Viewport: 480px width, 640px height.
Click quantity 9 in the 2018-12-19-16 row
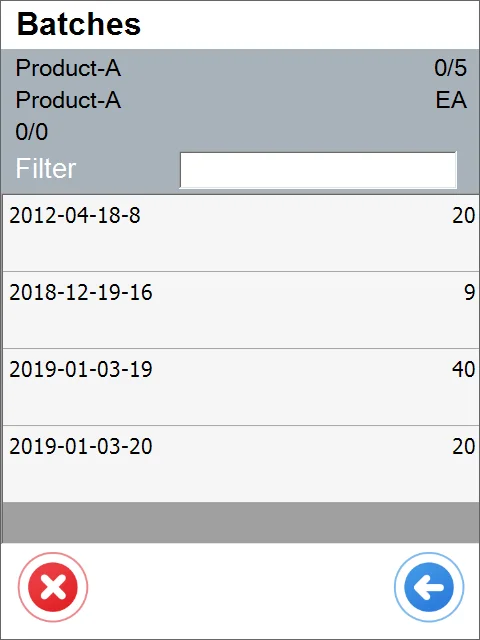[469, 292]
